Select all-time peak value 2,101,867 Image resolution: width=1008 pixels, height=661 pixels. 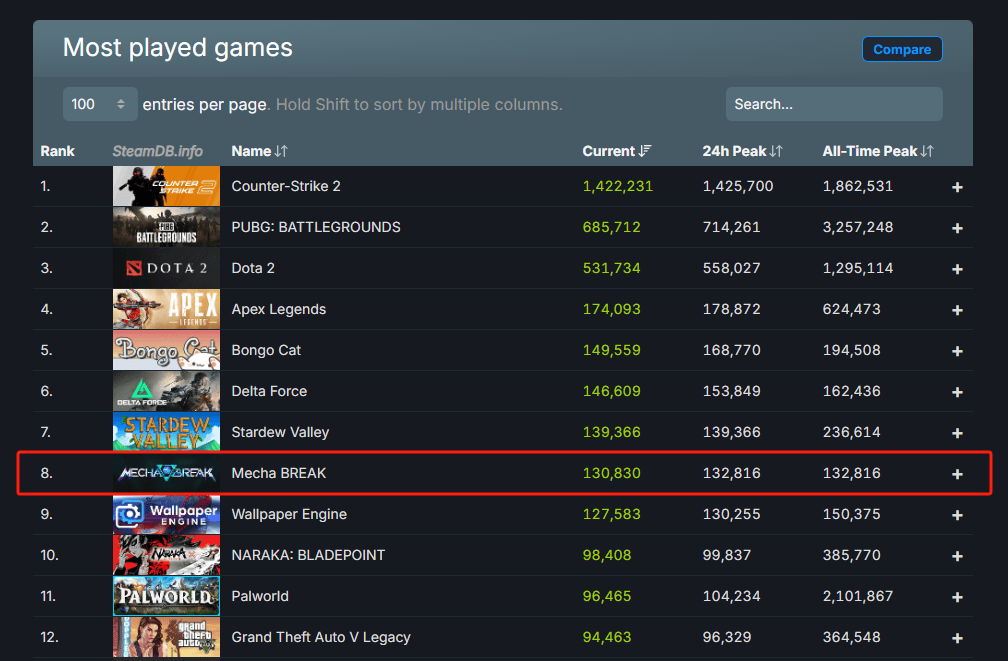pyautogui.click(x=858, y=596)
